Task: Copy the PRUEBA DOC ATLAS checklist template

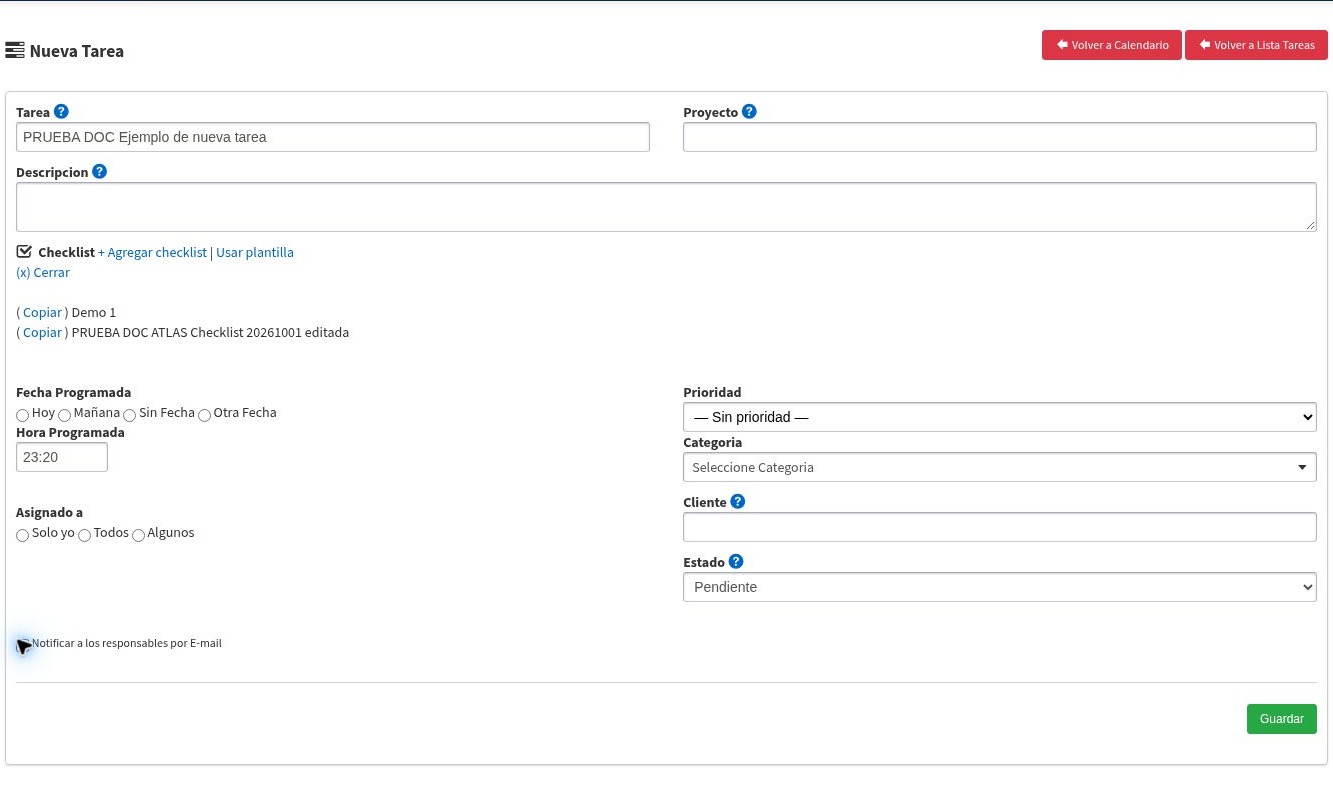Action: click(42, 332)
